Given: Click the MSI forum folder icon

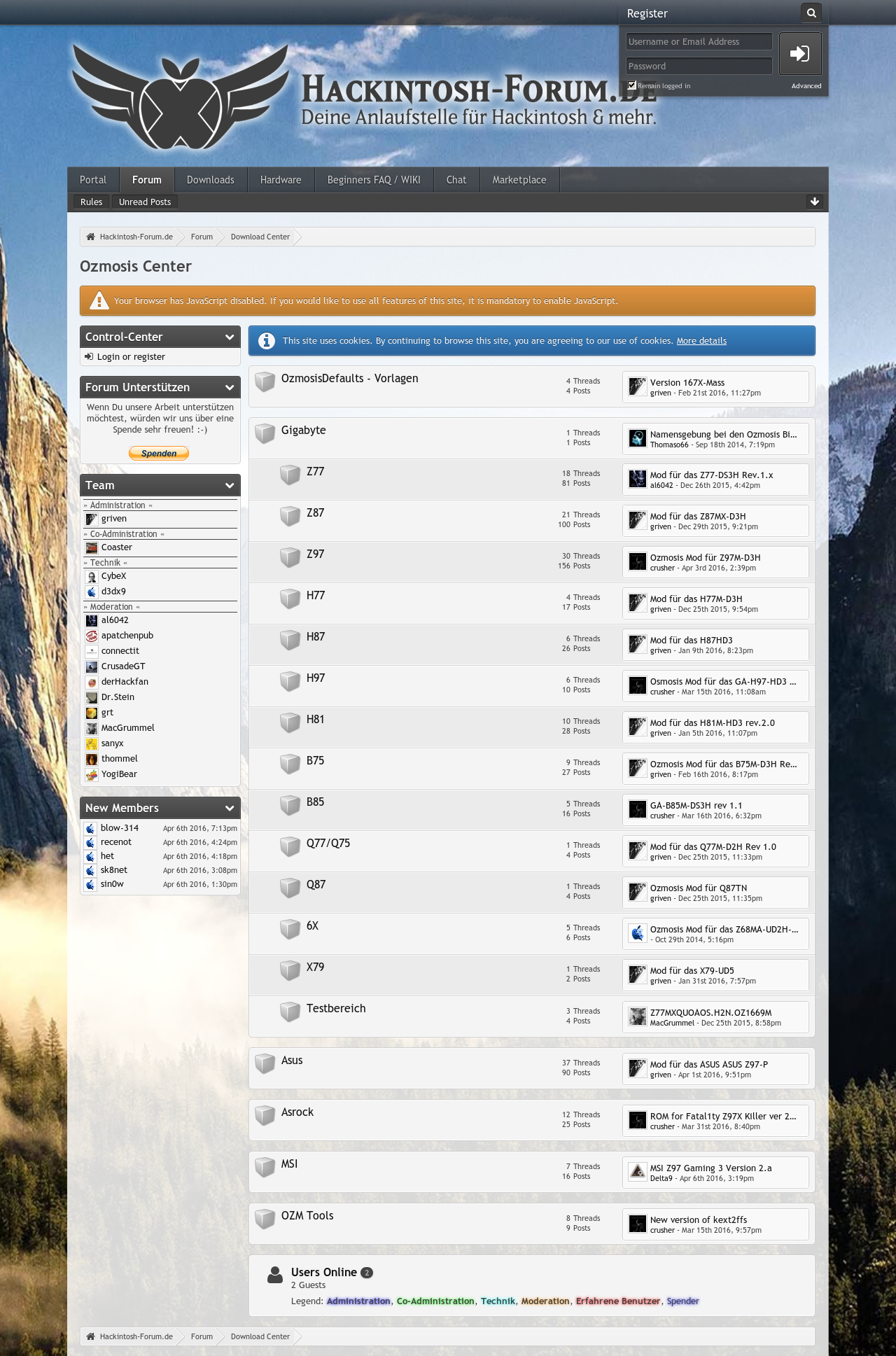Looking at the screenshot, I should 265,1167.
